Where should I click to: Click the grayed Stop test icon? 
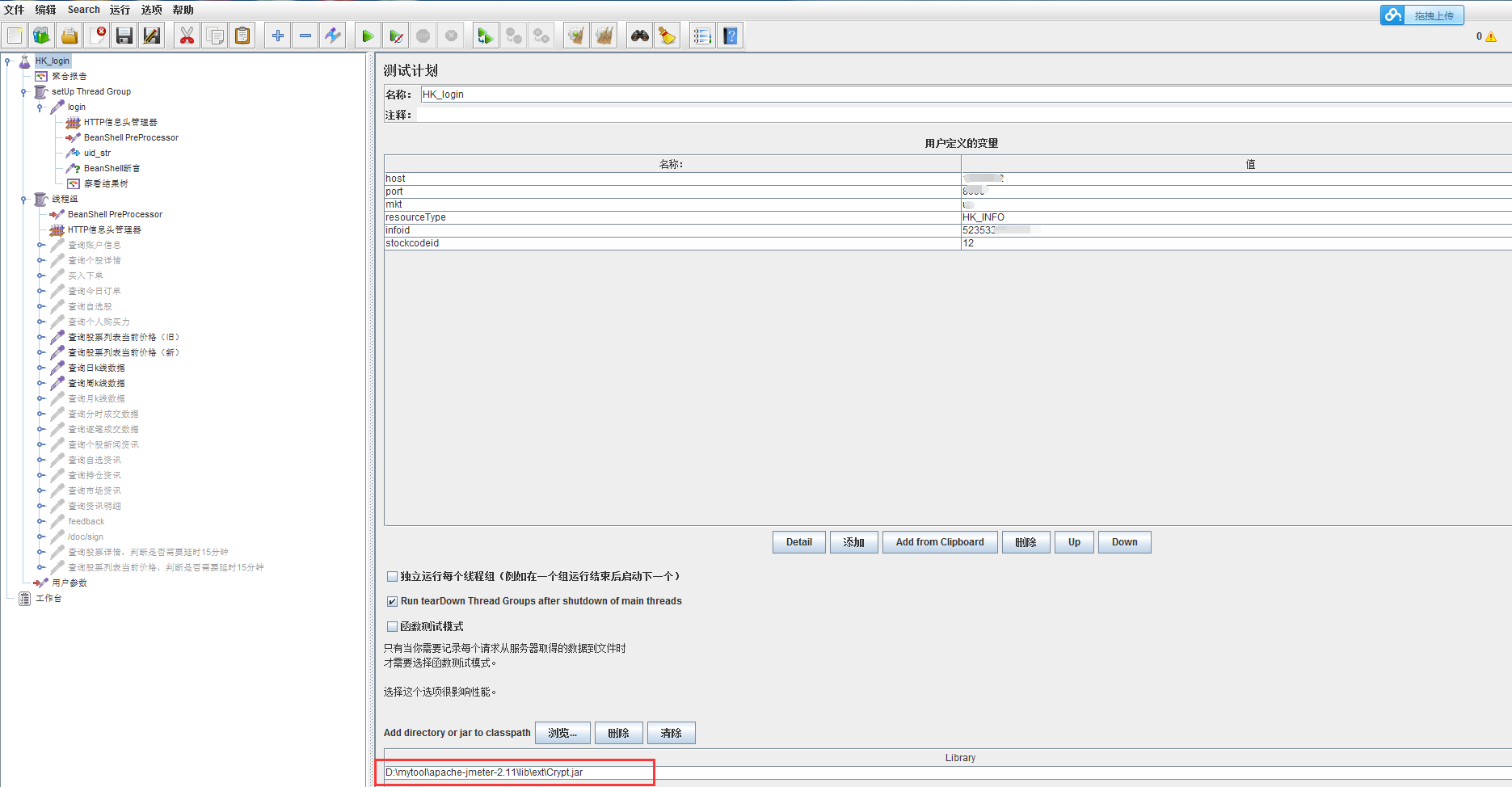click(423, 36)
